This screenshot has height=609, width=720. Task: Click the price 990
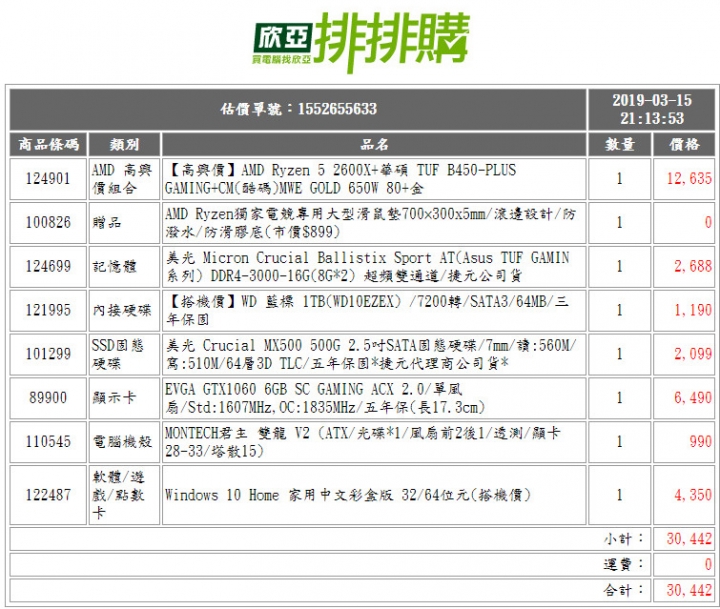(700, 442)
